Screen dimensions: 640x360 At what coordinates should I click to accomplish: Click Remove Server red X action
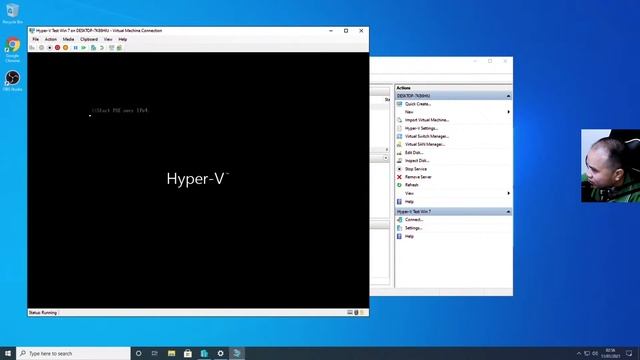click(x=400, y=177)
